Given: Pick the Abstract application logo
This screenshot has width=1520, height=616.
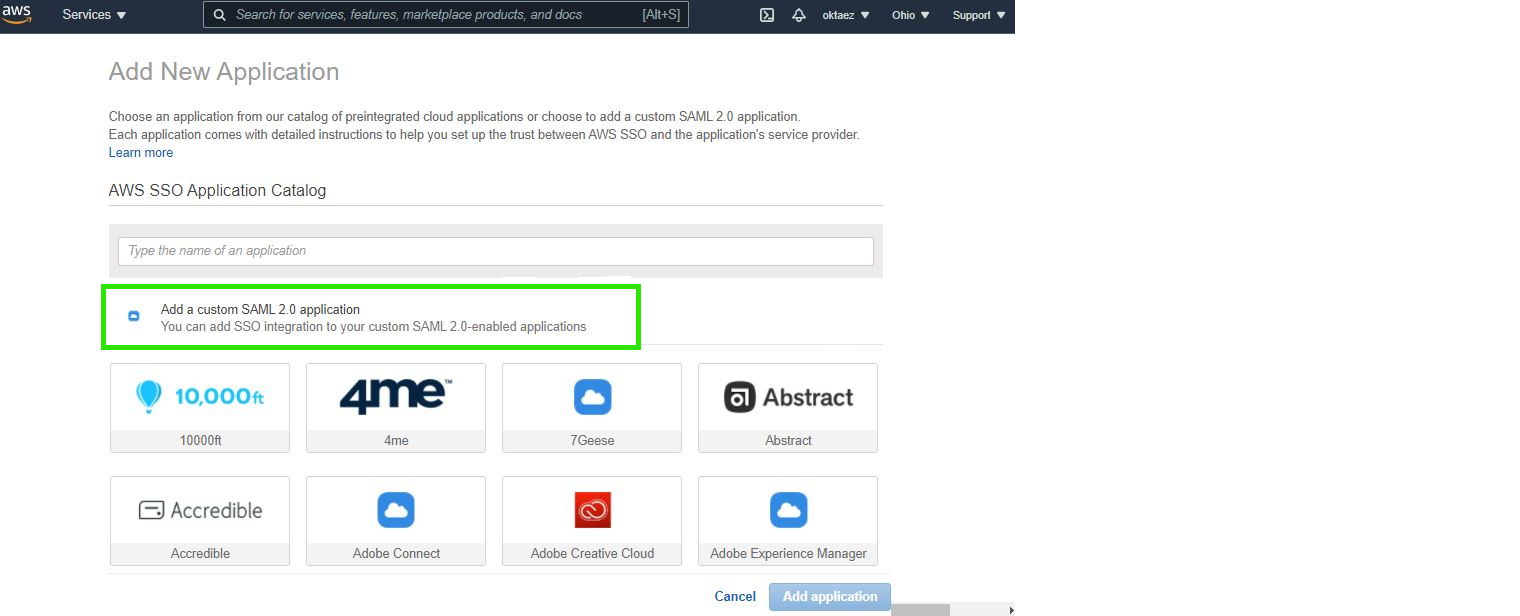Looking at the screenshot, I should coord(788,397).
